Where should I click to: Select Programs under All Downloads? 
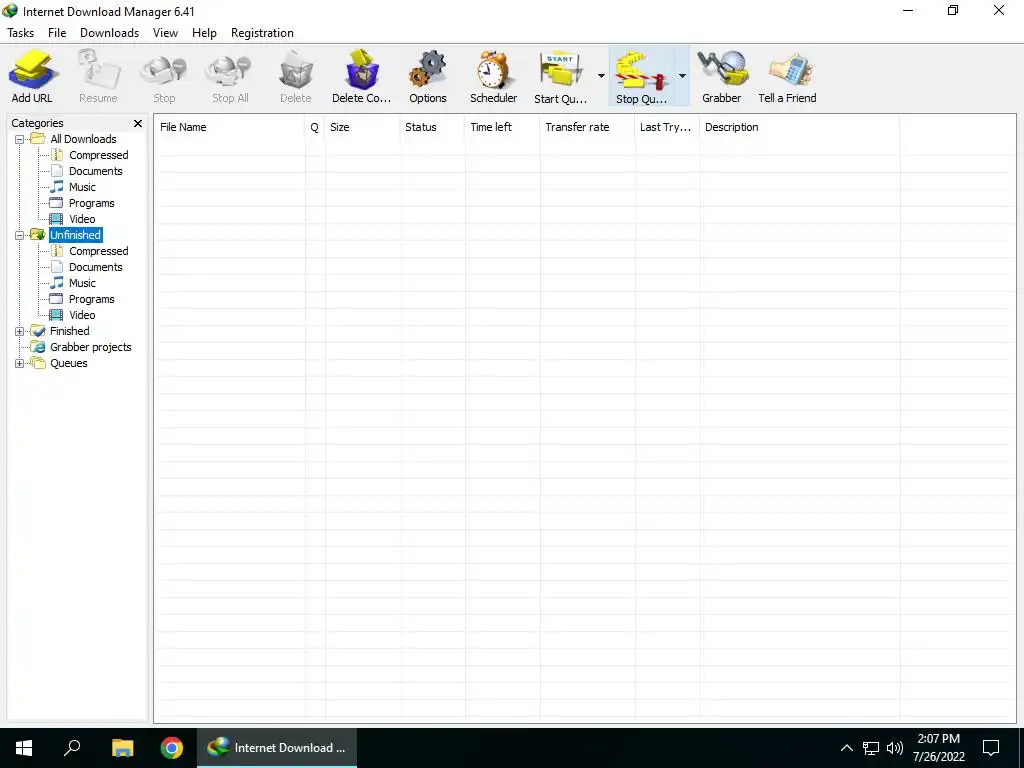91,203
